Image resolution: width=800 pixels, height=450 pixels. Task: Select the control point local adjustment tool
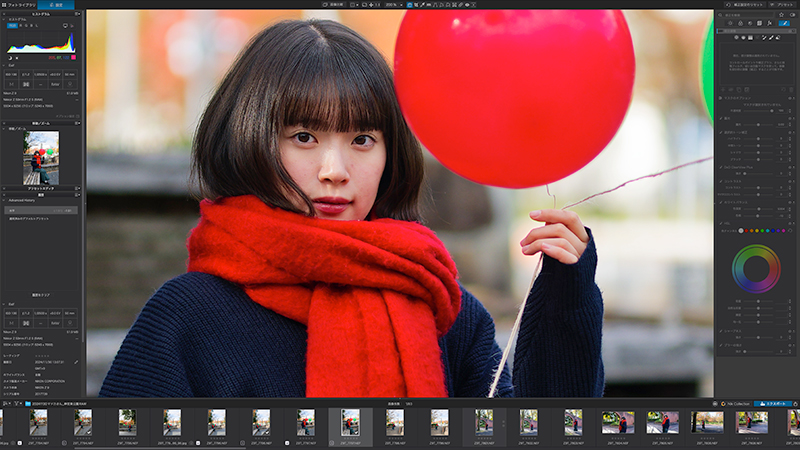tap(736, 37)
